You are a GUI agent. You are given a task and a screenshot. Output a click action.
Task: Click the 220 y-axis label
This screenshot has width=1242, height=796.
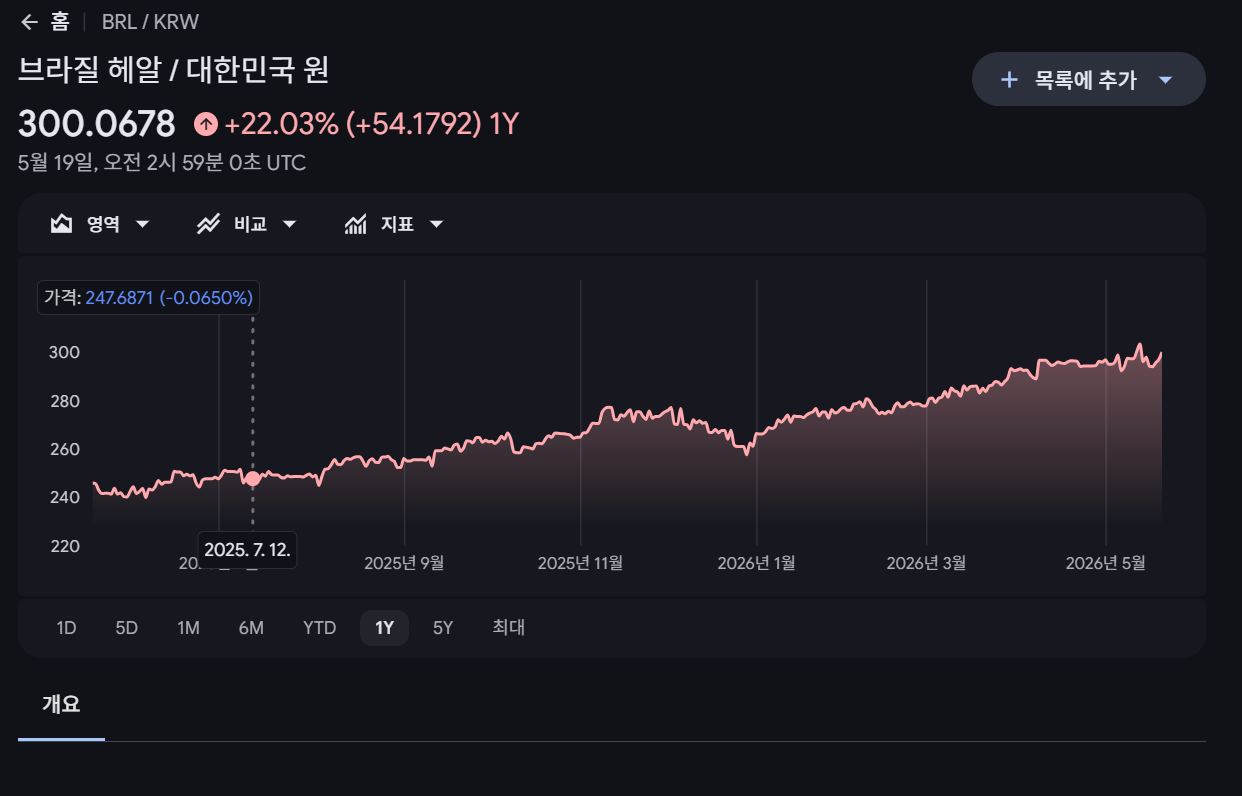click(x=64, y=546)
